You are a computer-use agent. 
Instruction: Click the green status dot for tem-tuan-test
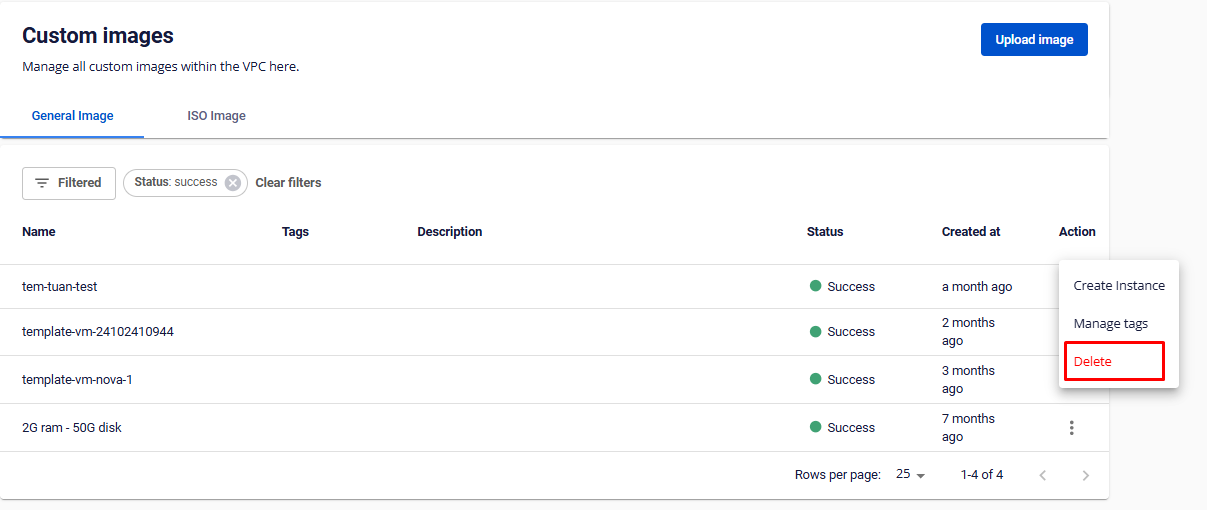click(x=816, y=287)
